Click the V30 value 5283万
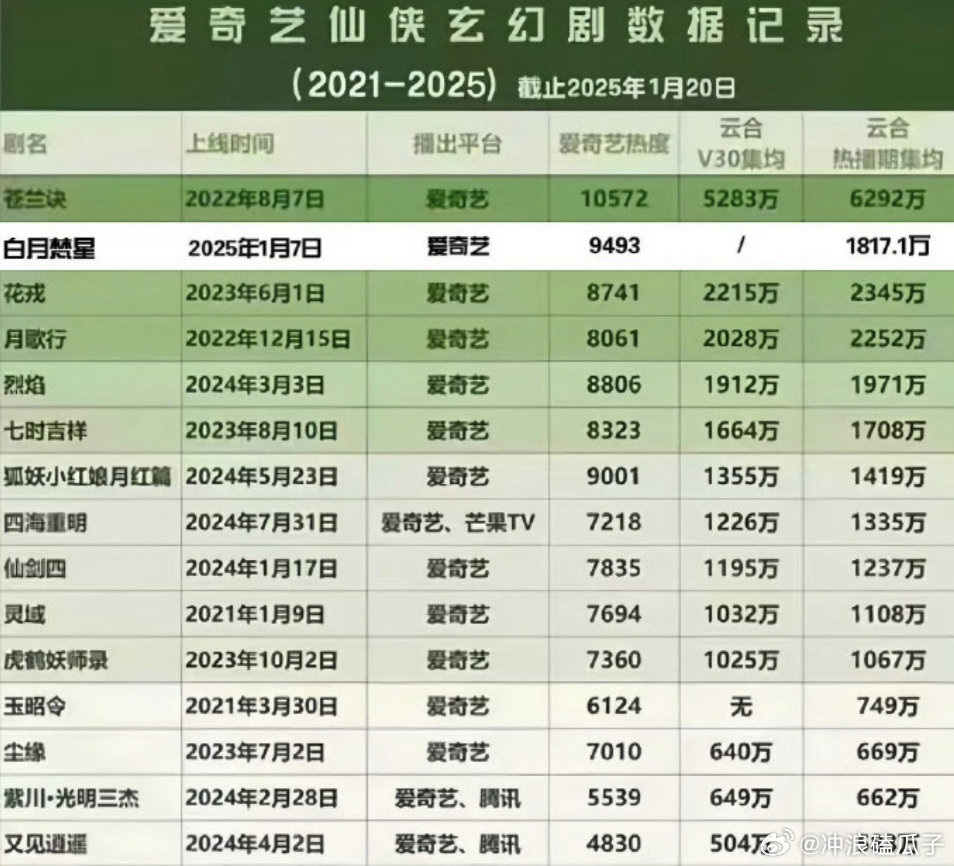Viewport: 954px width, 866px height. click(x=740, y=199)
